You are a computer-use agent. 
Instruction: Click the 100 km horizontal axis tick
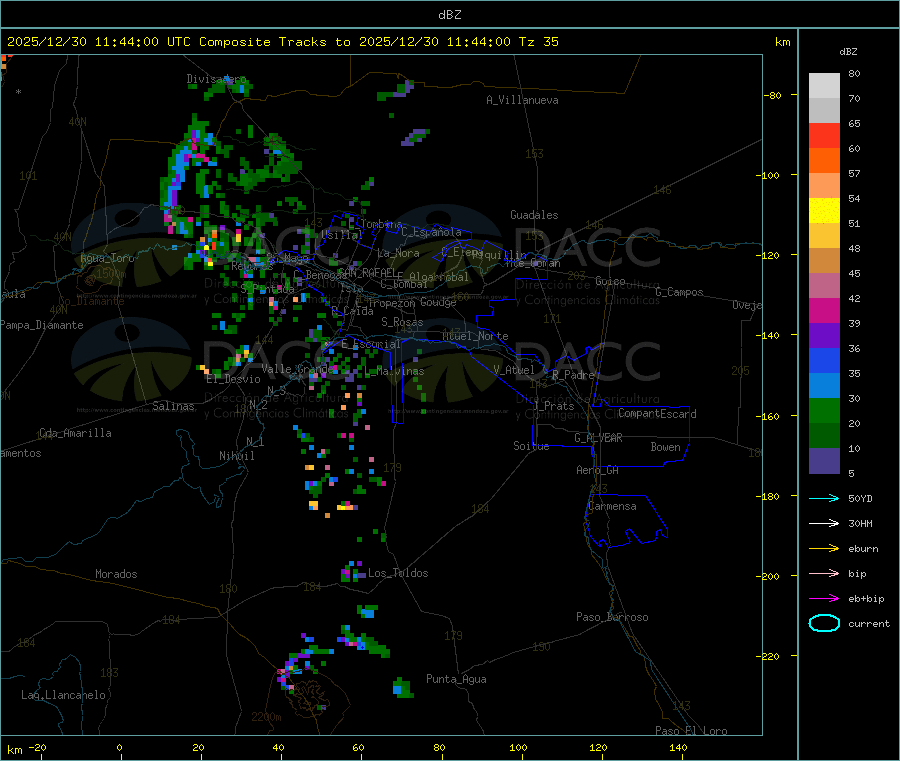tap(518, 747)
